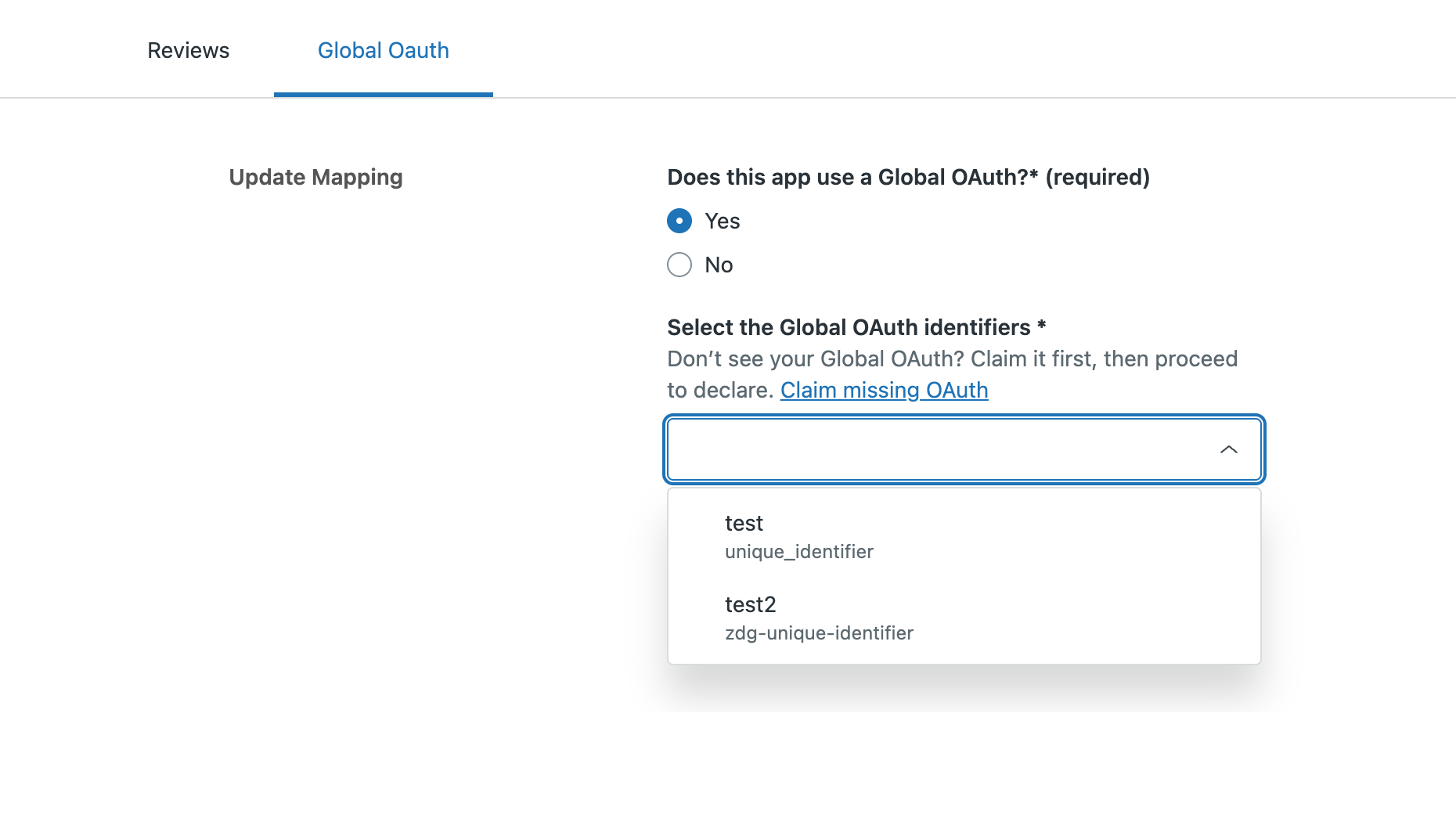
Task: Select the entry labeled unique_identifier
Action: click(x=798, y=552)
